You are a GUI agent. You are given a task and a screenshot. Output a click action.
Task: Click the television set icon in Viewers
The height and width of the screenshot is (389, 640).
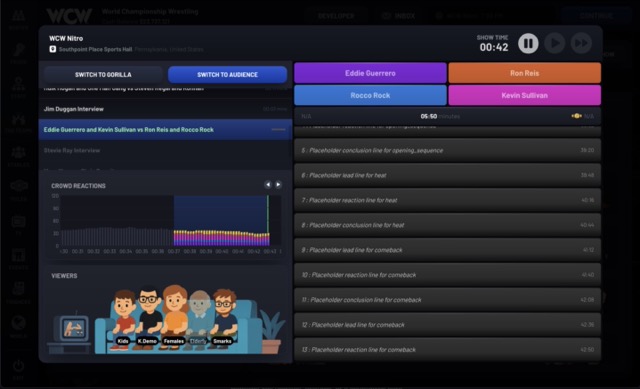pyautogui.click(x=73, y=328)
